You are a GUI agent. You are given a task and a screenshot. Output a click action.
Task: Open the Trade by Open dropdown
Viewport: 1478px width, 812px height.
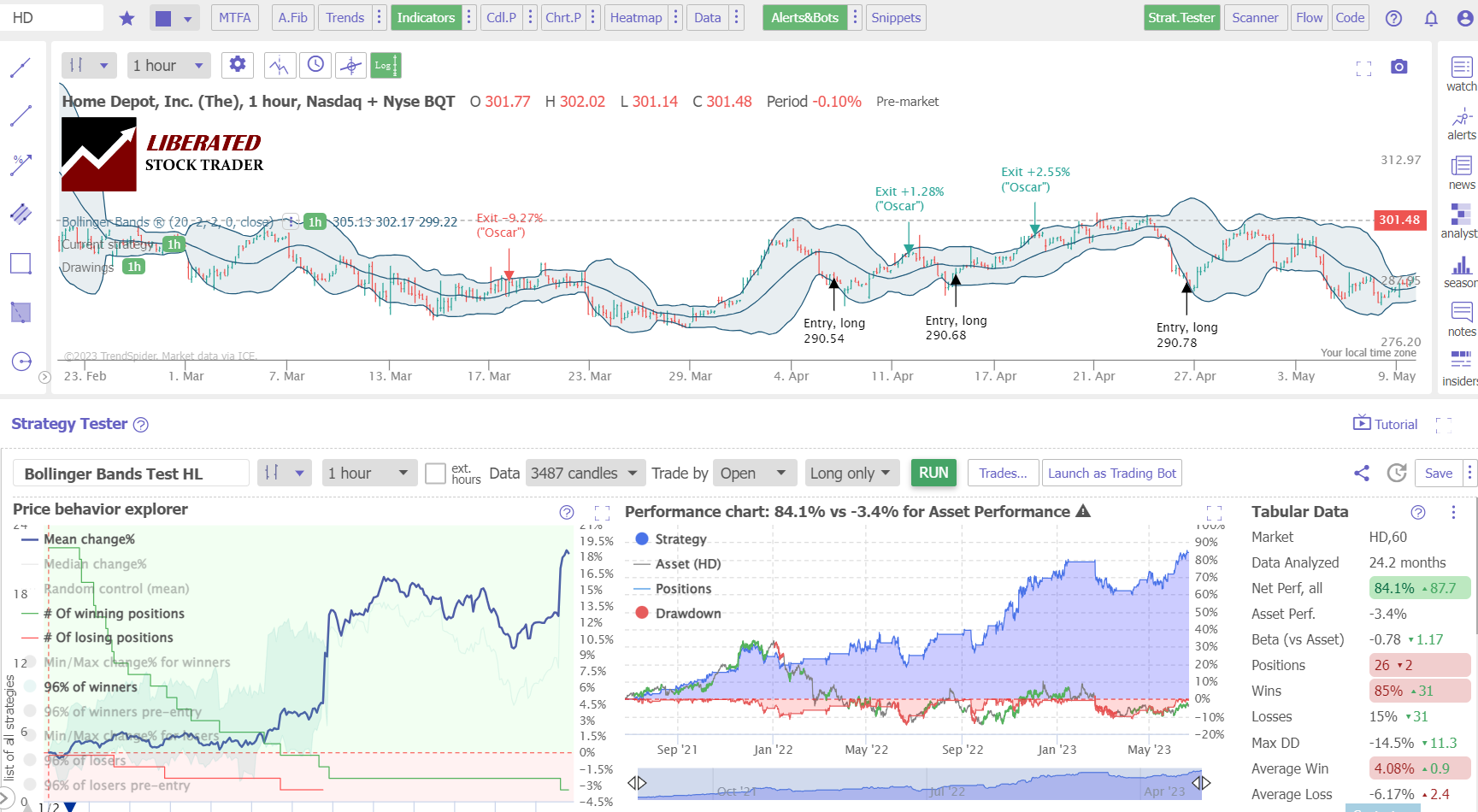tap(755, 473)
